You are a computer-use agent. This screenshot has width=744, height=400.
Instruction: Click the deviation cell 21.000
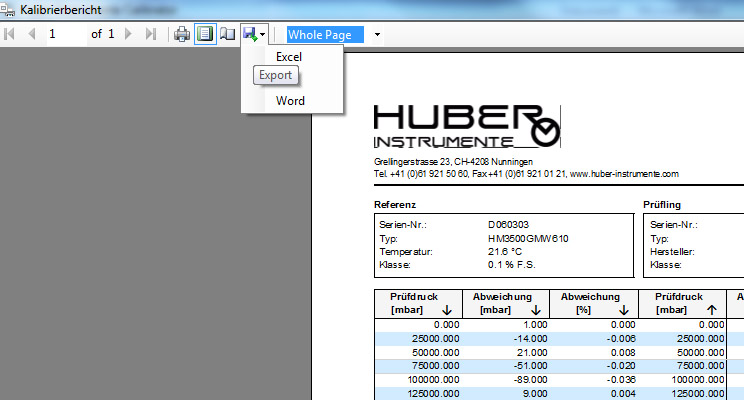point(532,353)
